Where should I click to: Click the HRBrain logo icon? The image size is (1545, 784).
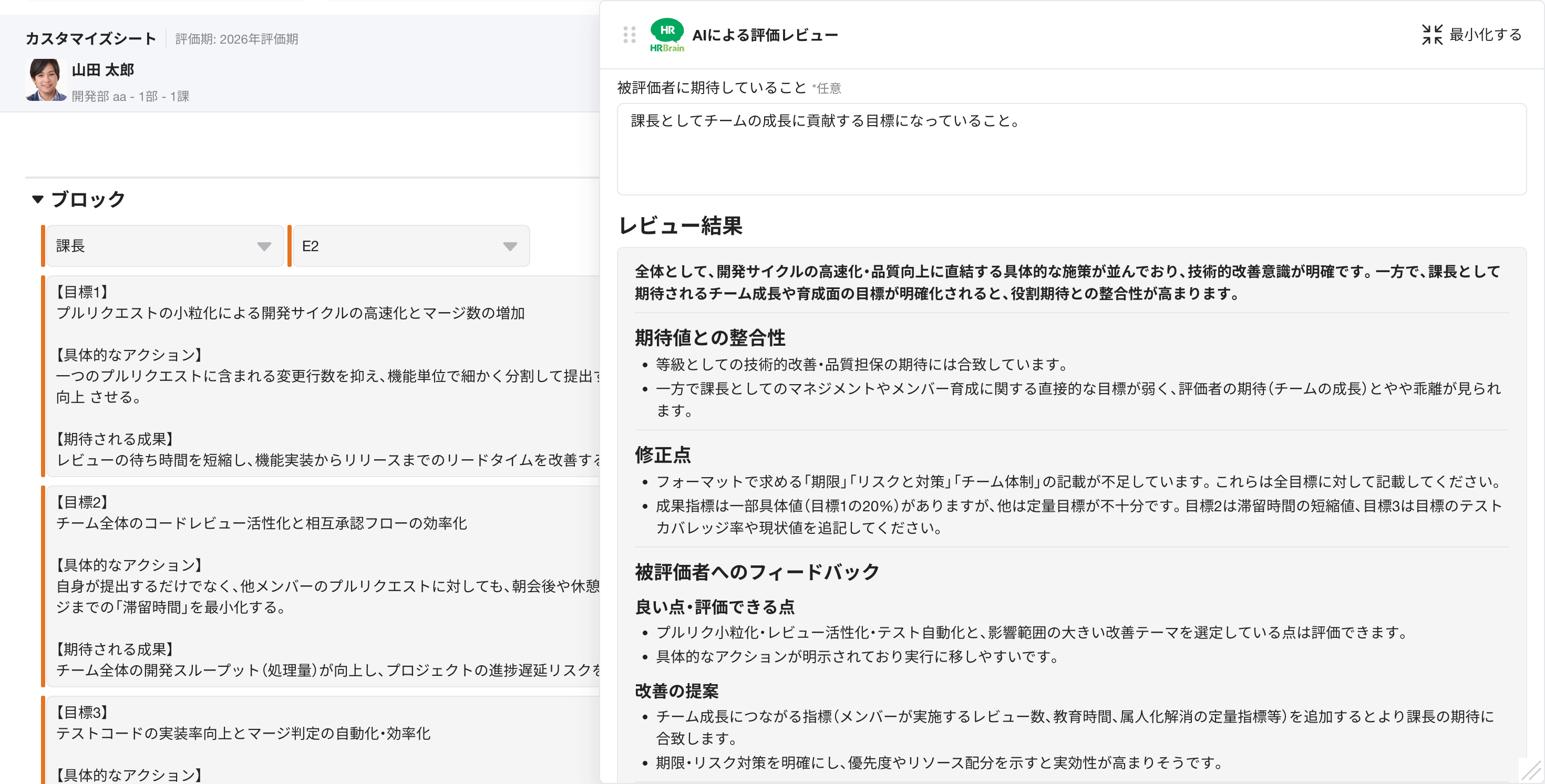[x=667, y=35]
